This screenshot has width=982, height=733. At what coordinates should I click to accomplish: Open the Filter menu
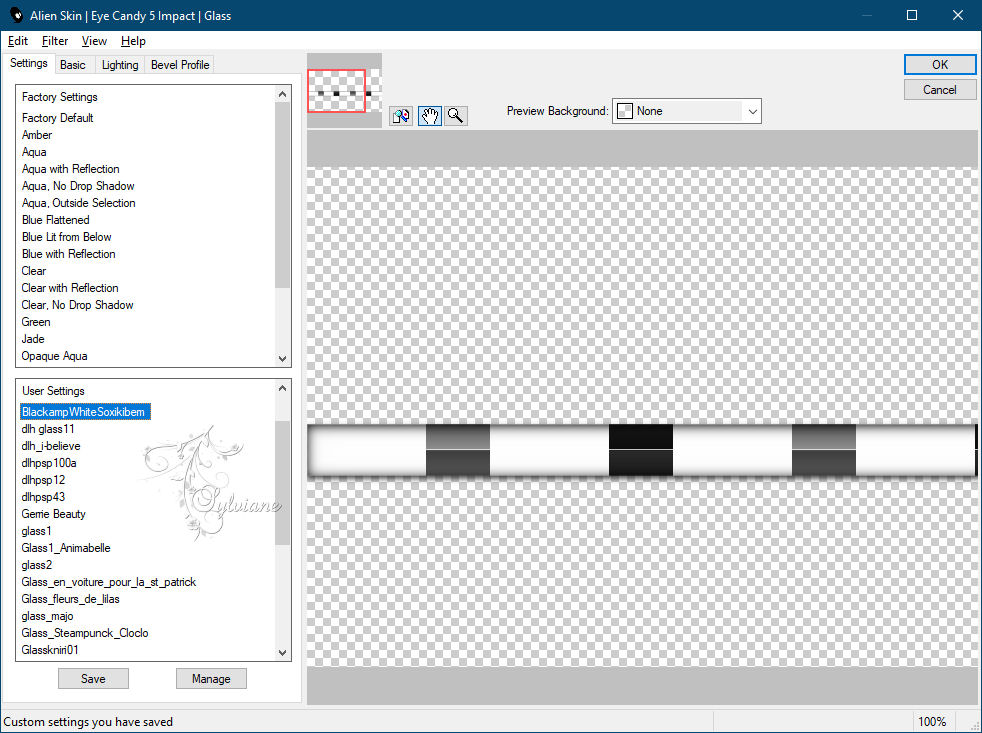click(x=55, y=41)
